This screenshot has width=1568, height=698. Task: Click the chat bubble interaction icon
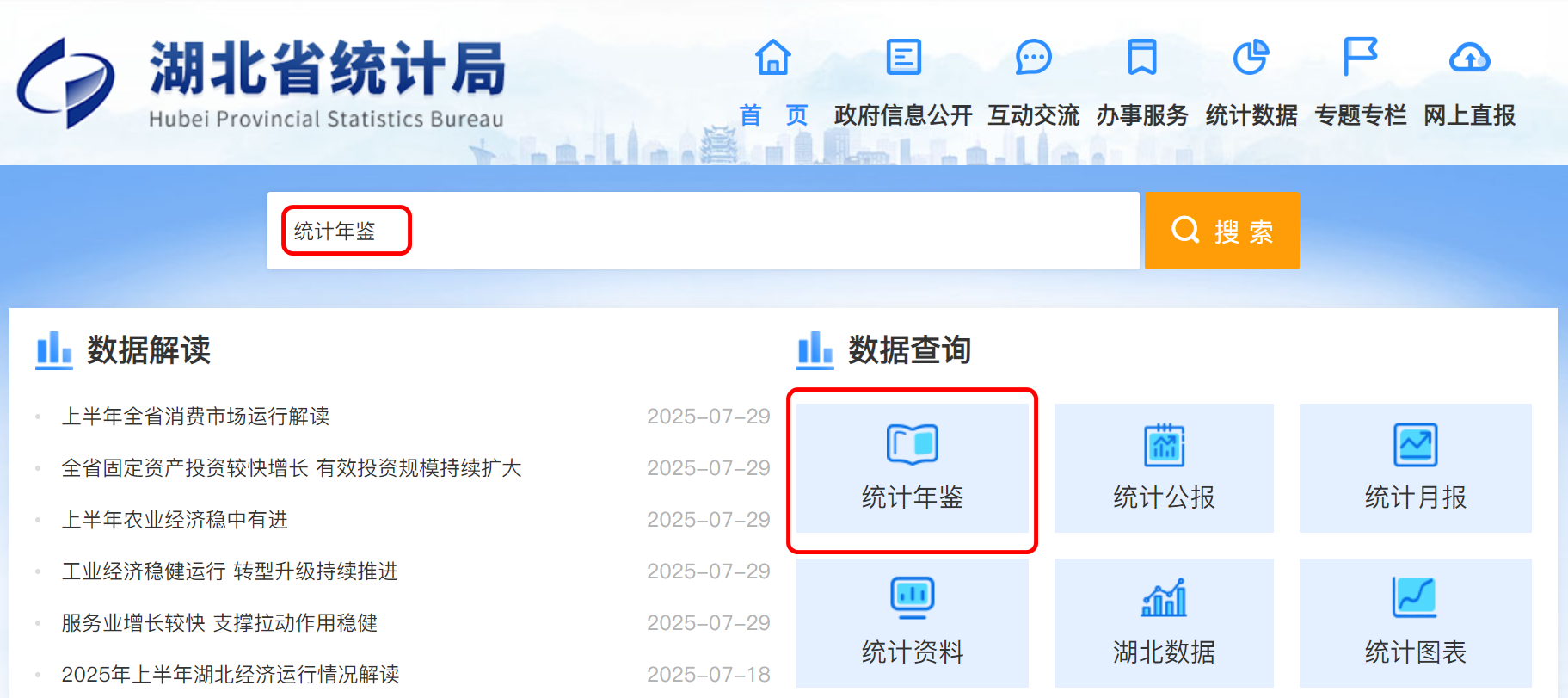[x=1033, y=58]
